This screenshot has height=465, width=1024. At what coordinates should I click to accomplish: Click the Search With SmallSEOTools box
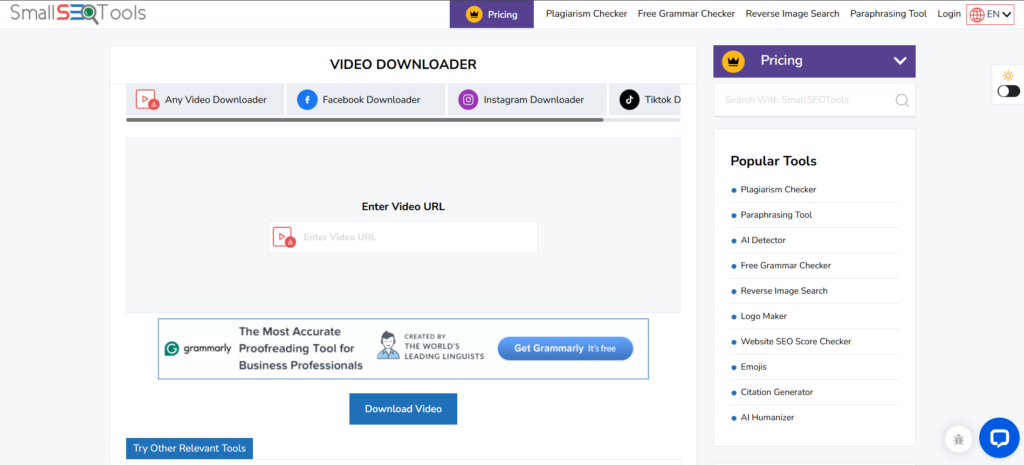click(814, 100)
